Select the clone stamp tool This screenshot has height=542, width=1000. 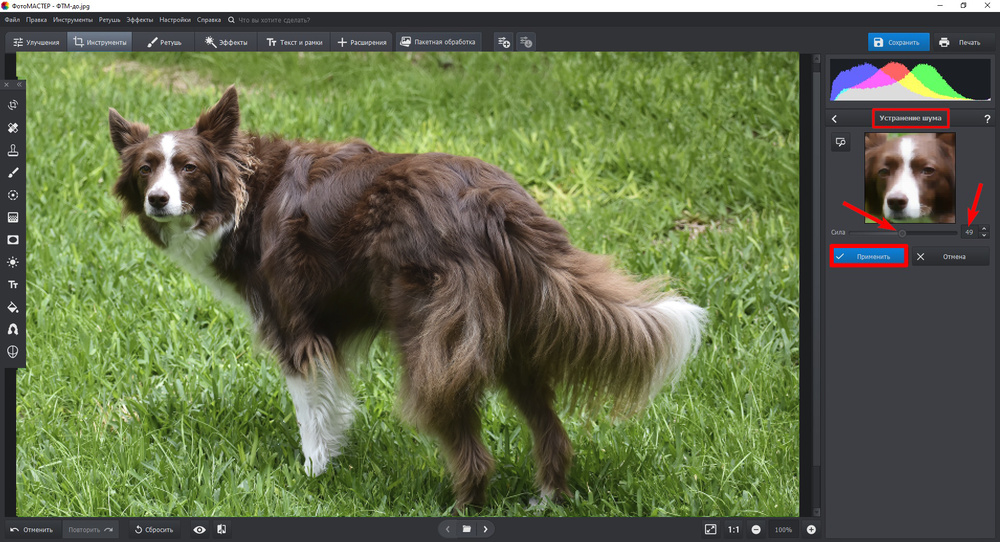pyautogui.click(x=13, y=150)
